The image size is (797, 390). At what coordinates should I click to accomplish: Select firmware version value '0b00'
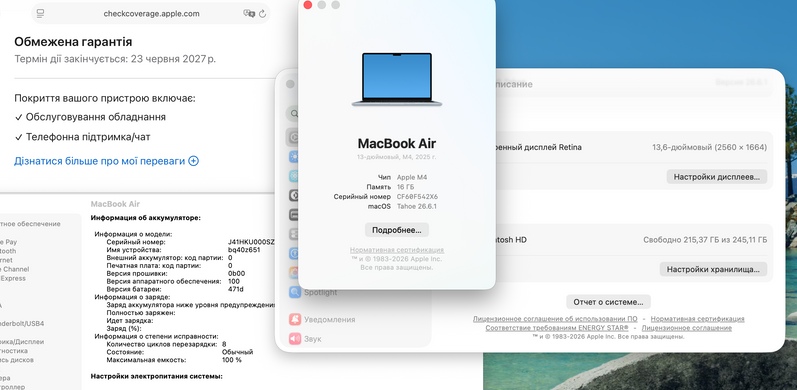pos(236,274)
